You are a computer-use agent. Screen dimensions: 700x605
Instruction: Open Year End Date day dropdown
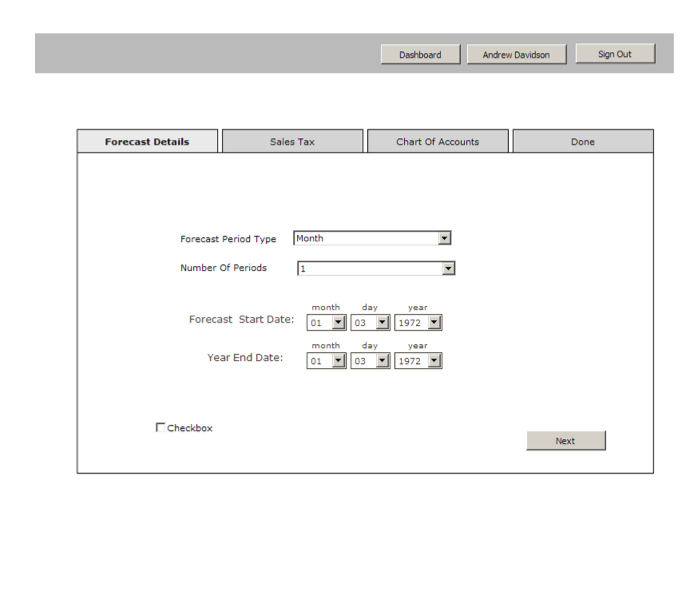click(x=382, y=361)
